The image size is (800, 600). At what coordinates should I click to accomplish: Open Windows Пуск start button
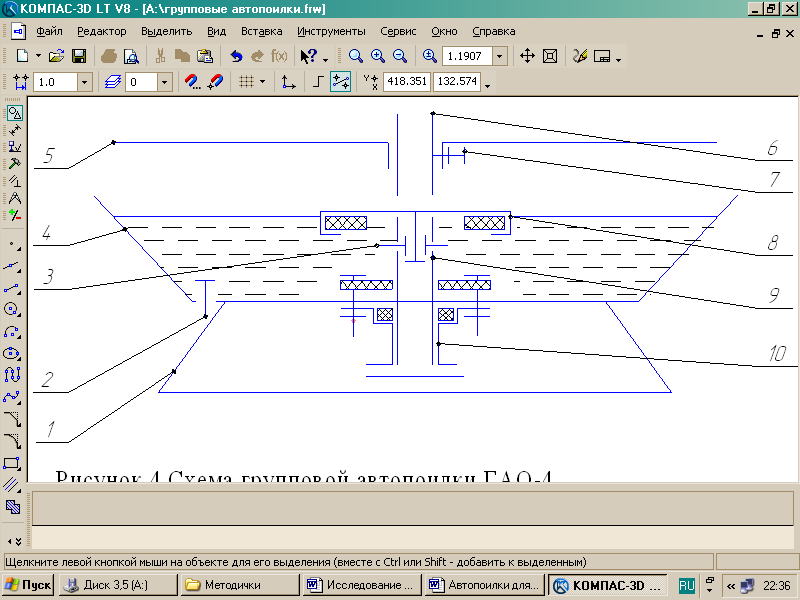pyautogui.click(x=28, y=585)
